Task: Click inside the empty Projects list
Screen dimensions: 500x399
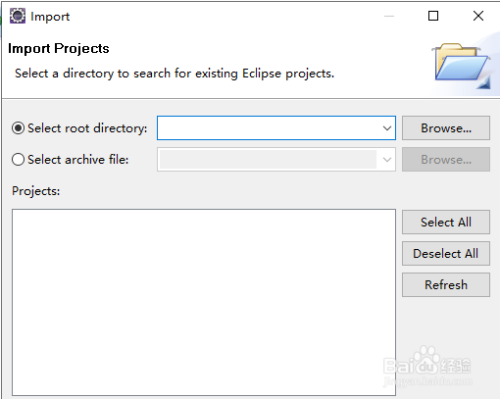Action: coord(204,302)
